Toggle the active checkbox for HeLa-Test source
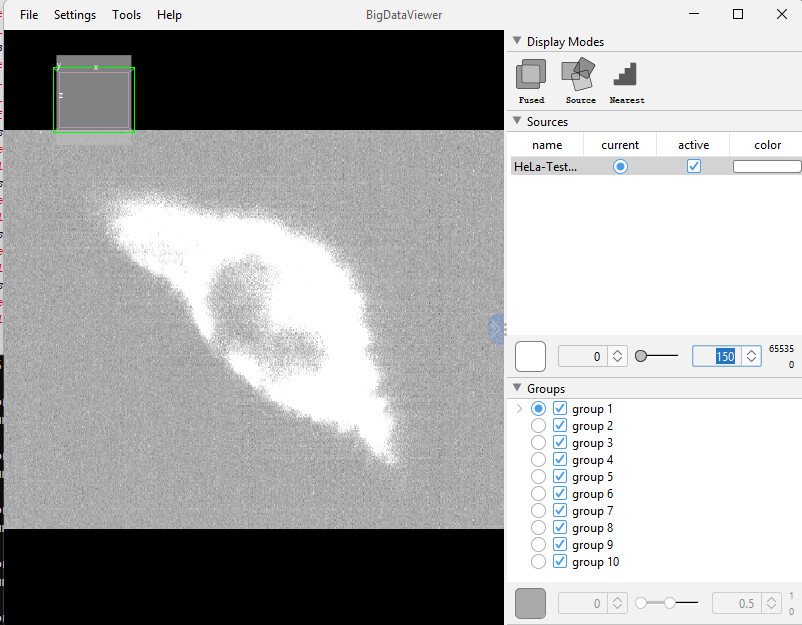The image size is (802, 625). (693, 166)
